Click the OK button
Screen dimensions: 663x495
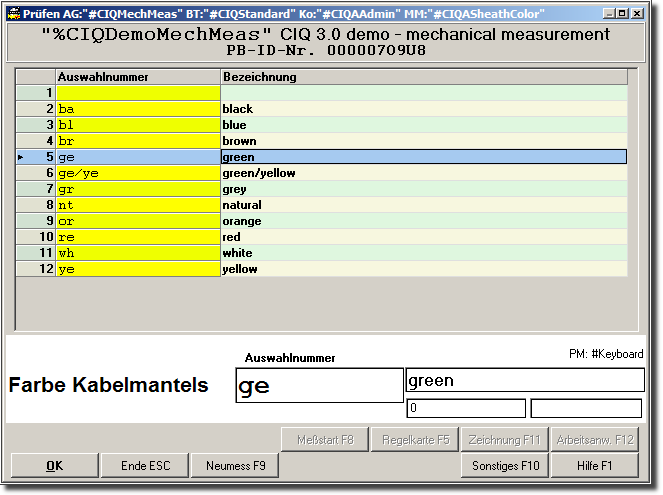tap(54, 466)
